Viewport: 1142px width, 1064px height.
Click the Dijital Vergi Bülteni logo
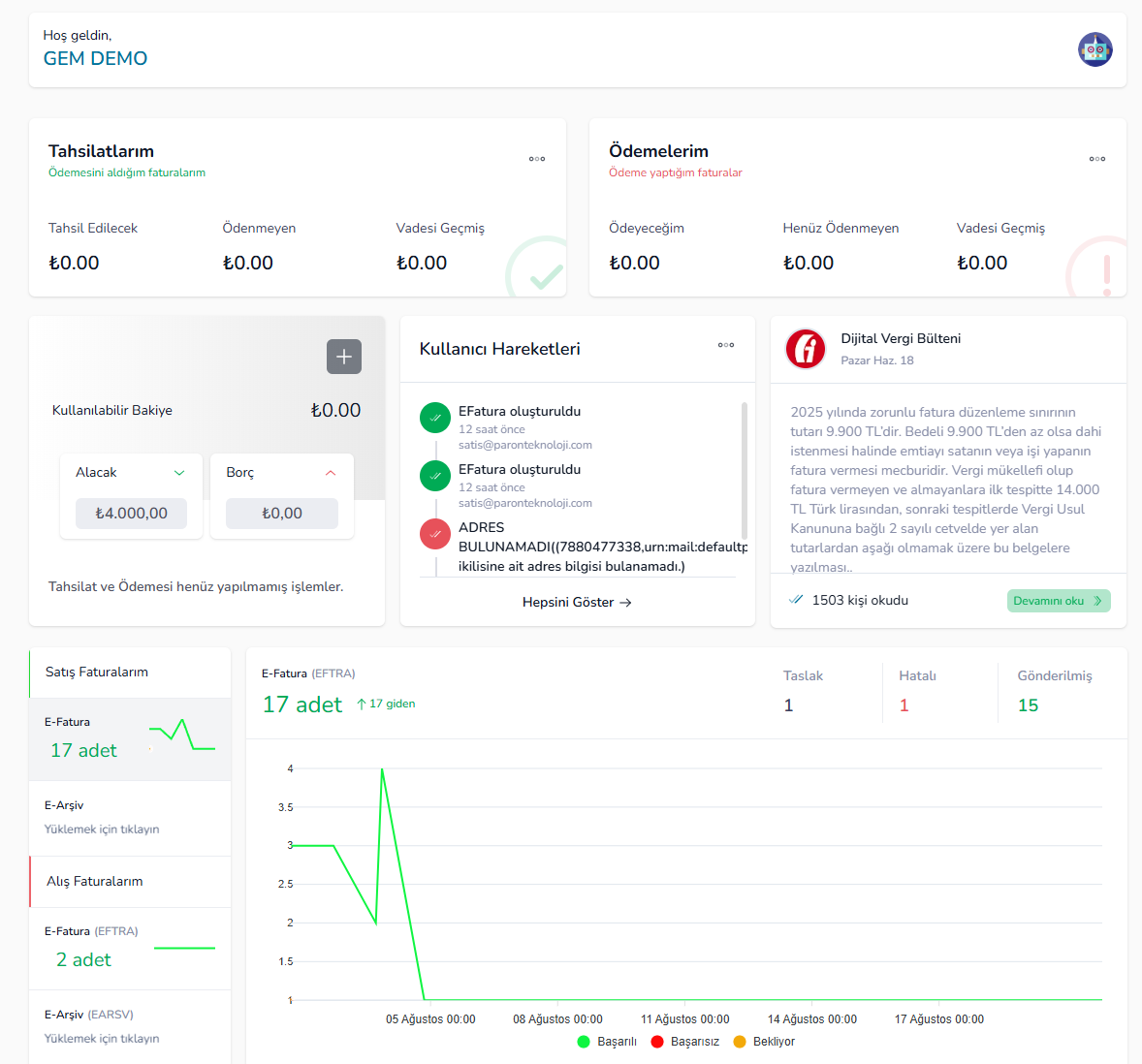pos(805,349)
